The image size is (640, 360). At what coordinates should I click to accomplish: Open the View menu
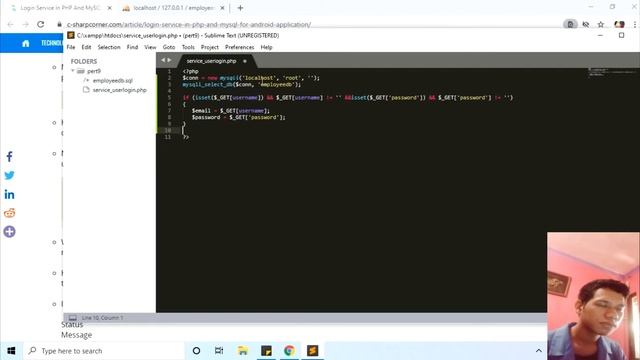150,47
